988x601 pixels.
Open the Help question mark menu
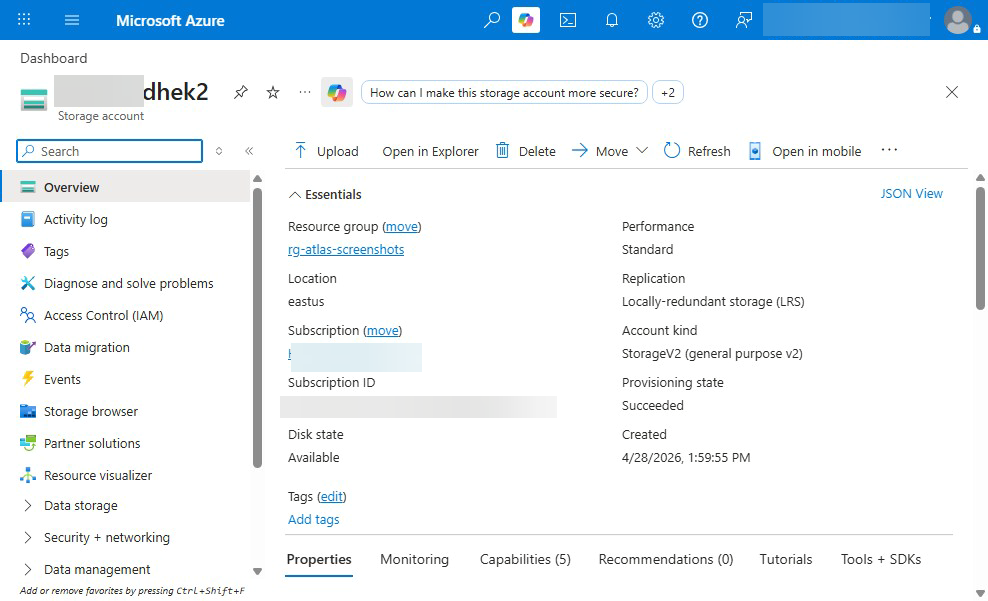pyautogui.click(x=699, y=20)
